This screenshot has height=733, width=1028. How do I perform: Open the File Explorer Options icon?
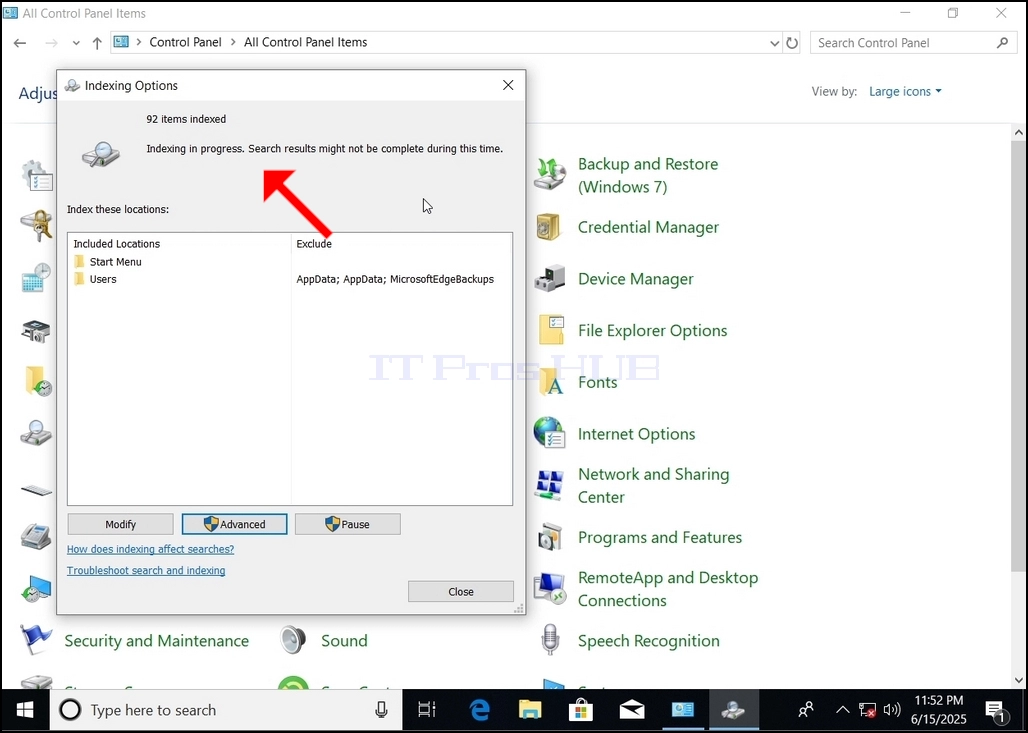(551, 330)
